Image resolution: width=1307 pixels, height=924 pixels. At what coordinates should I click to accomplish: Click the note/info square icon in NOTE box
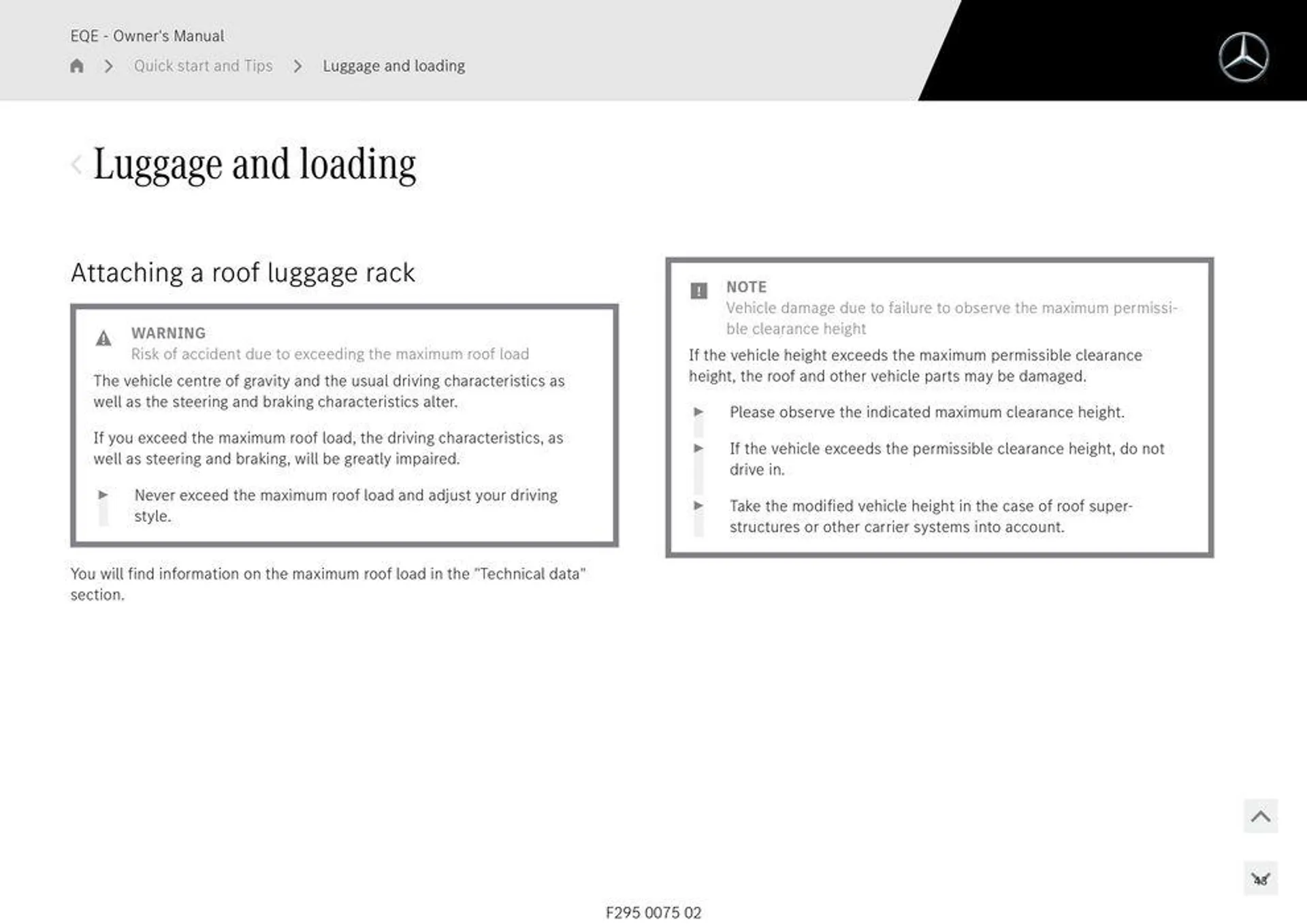pos(698,288)
